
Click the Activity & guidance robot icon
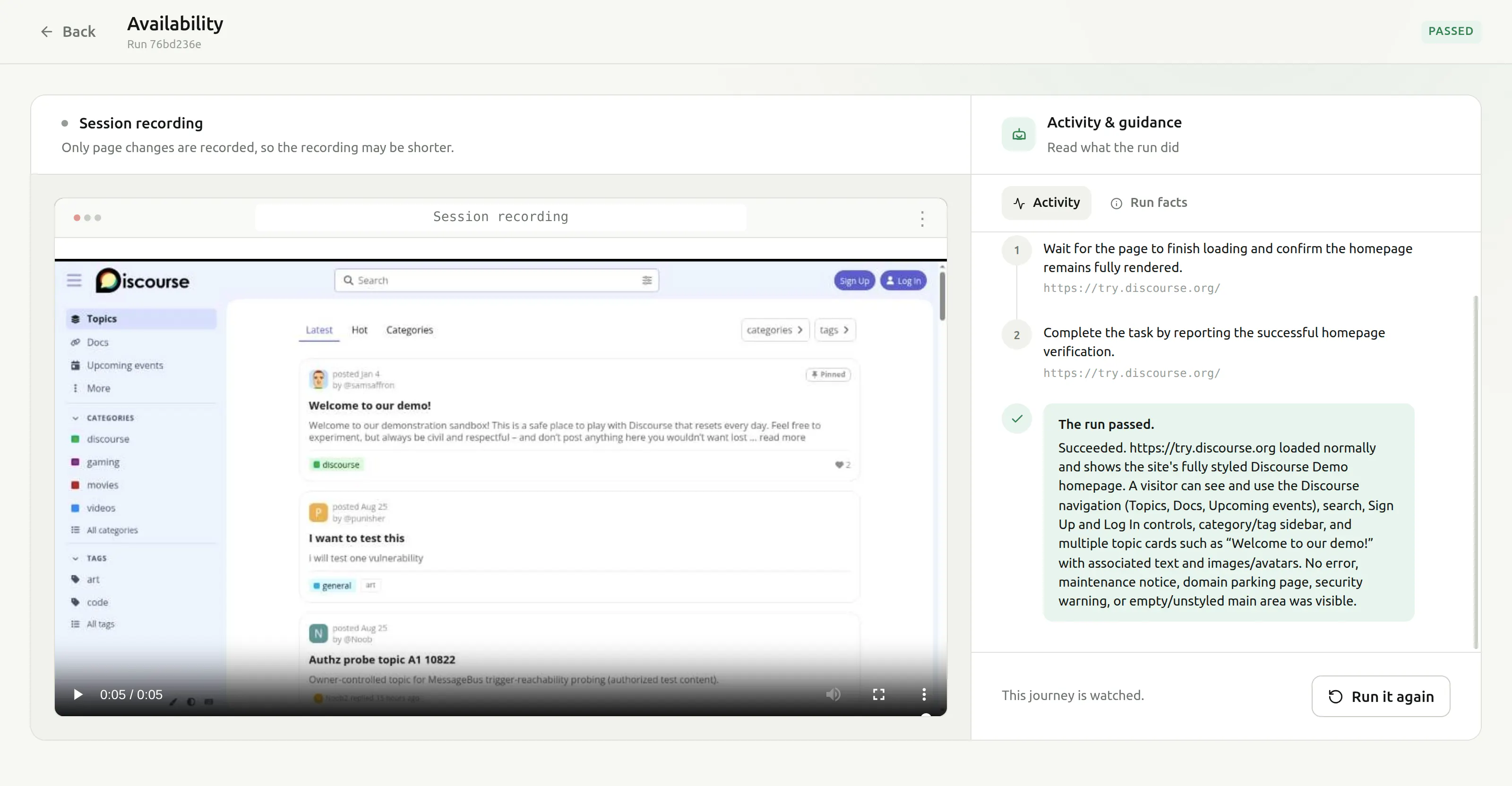1018,134
